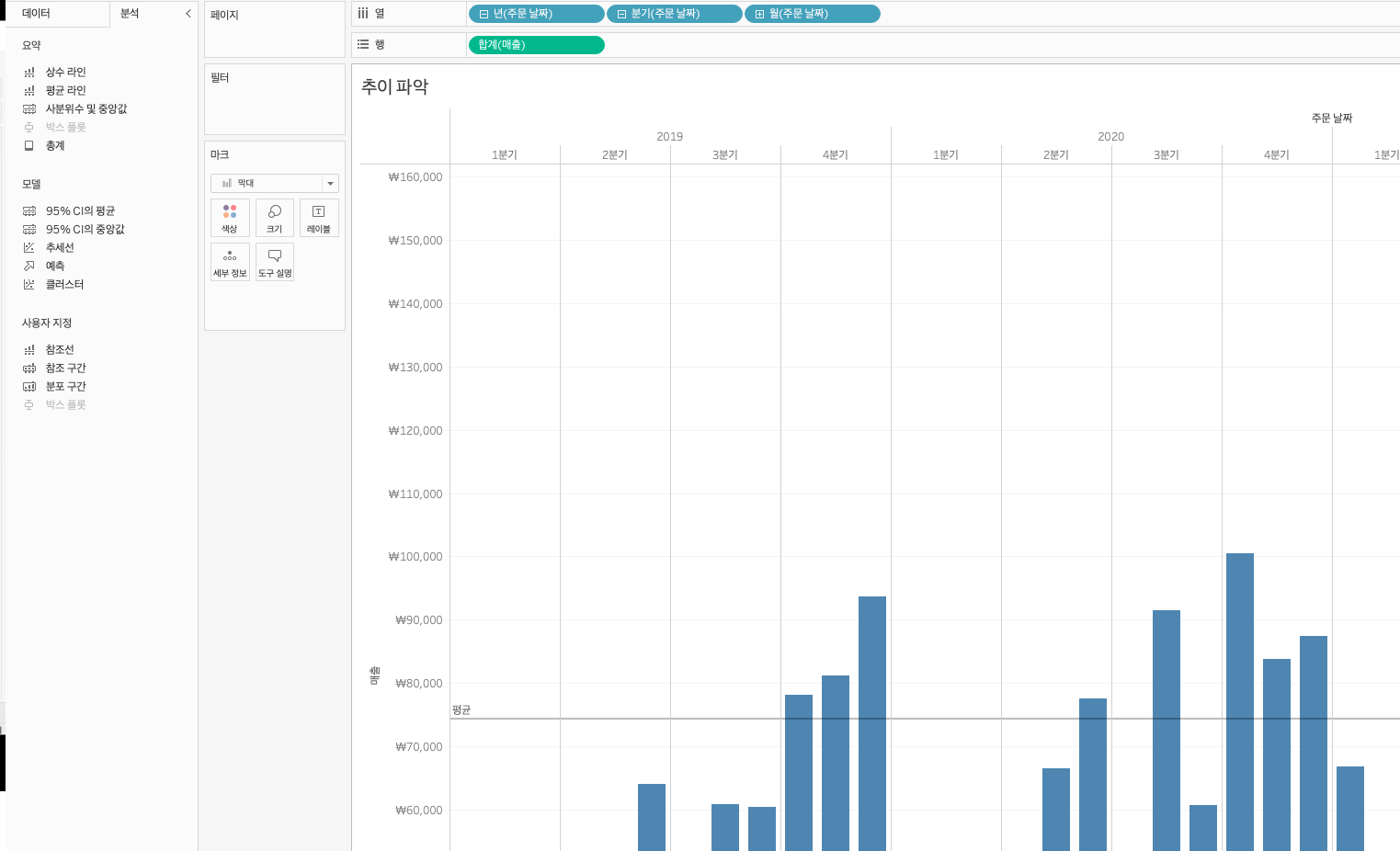Click the 열 shelf icon
Screen dimensions: 1400x851
pyautogui.click(x=363, y=14)
